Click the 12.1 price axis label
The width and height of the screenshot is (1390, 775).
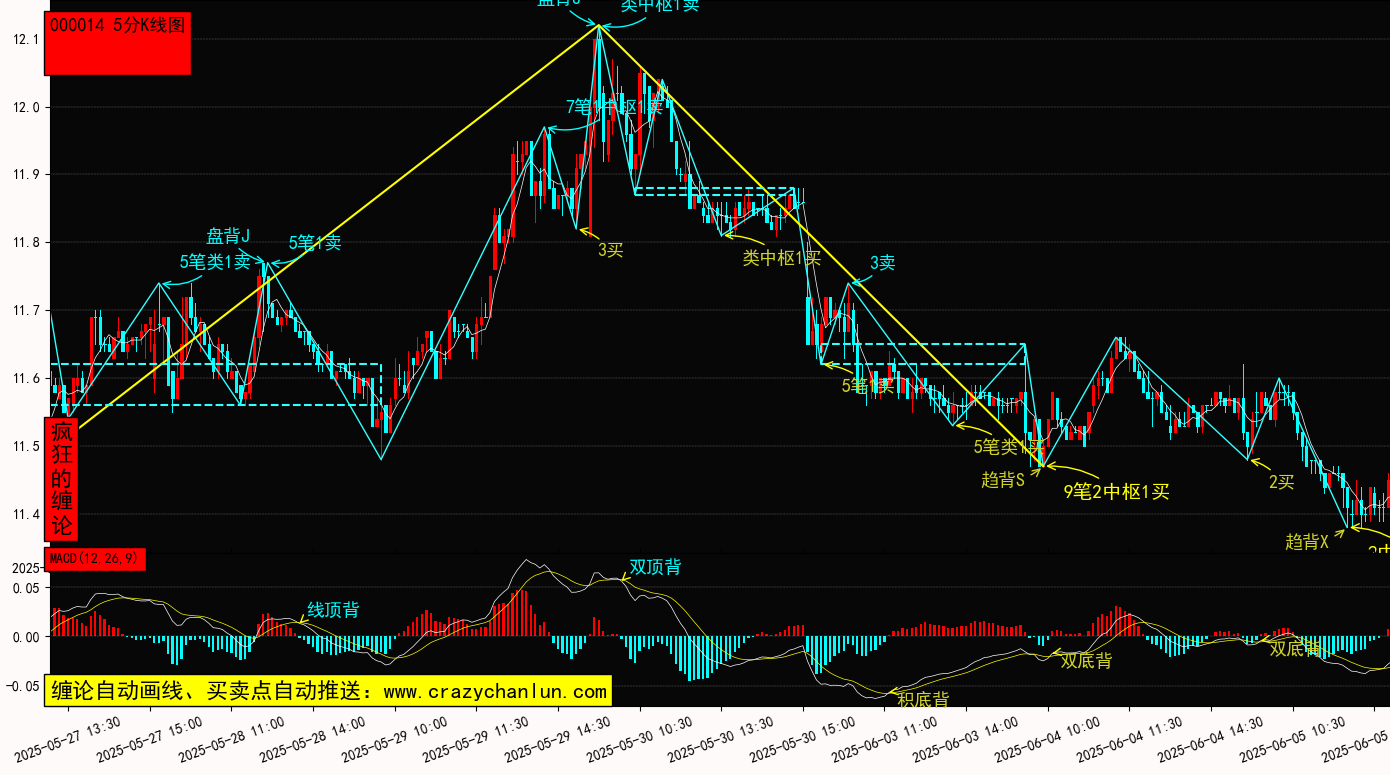(x=25, y=40)
